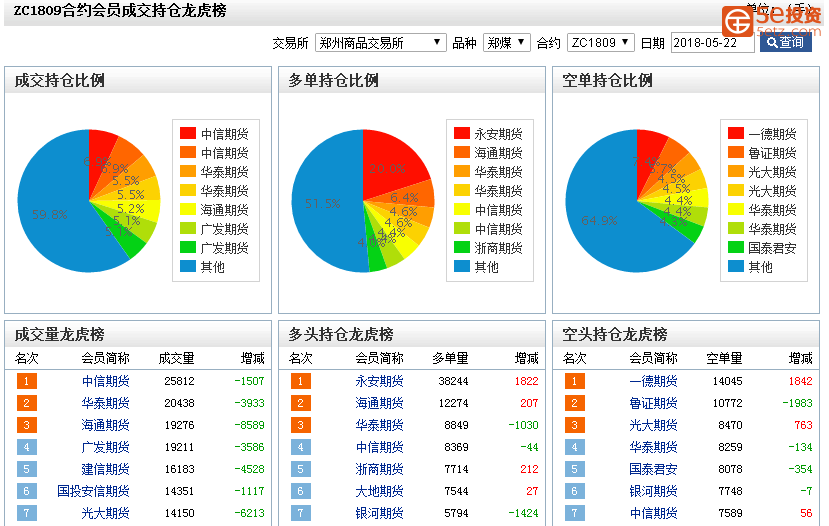Click the 多单量 column header

coord(450,358)
